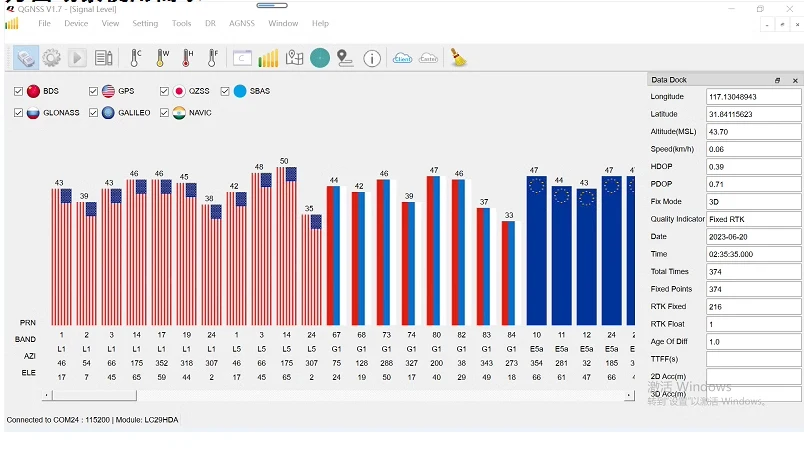Screen dimensions: 804x453
Task: Click the scrollbar right arrow
Action: click(x=629, y=395)
